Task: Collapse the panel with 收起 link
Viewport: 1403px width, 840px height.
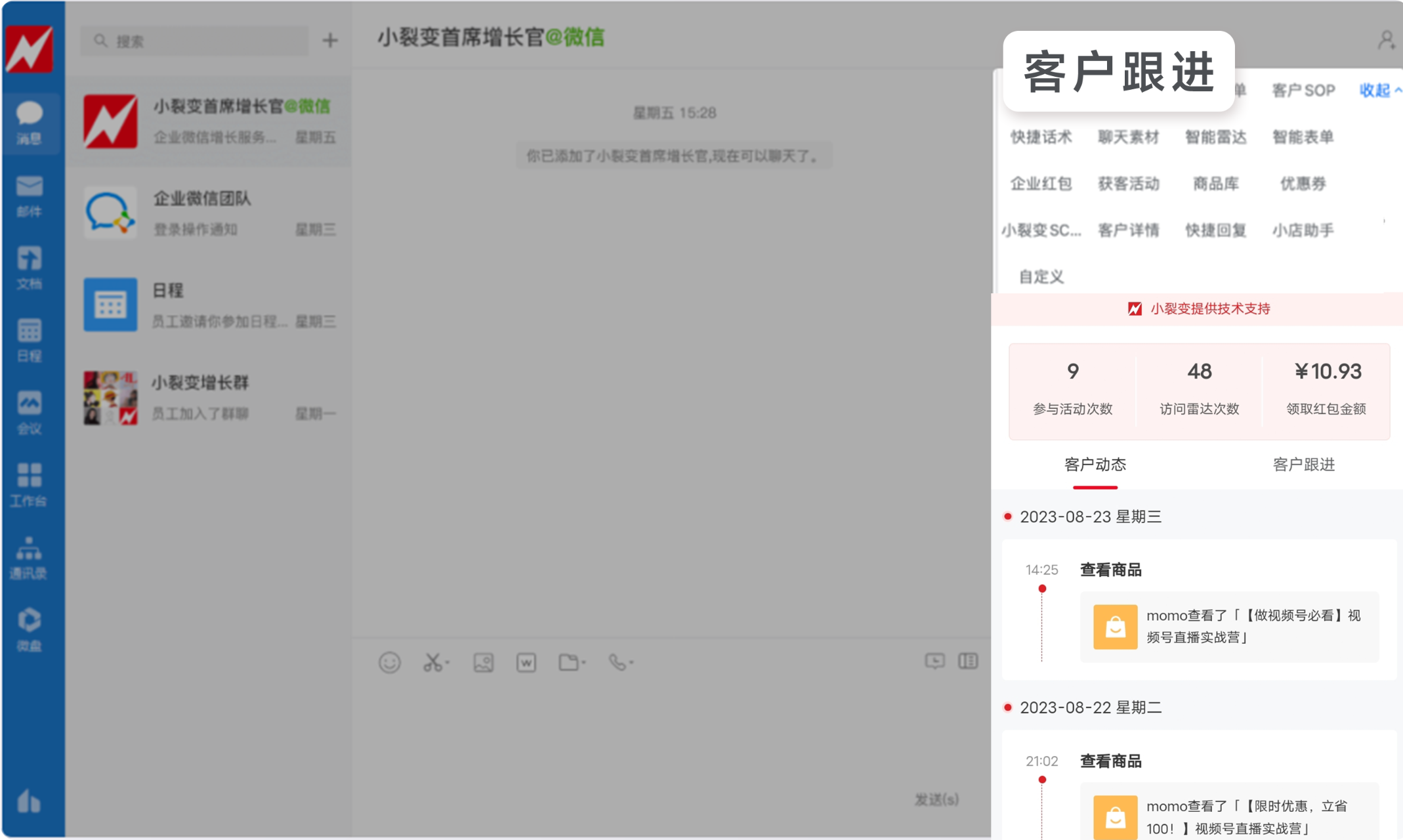Action: 1379,90
